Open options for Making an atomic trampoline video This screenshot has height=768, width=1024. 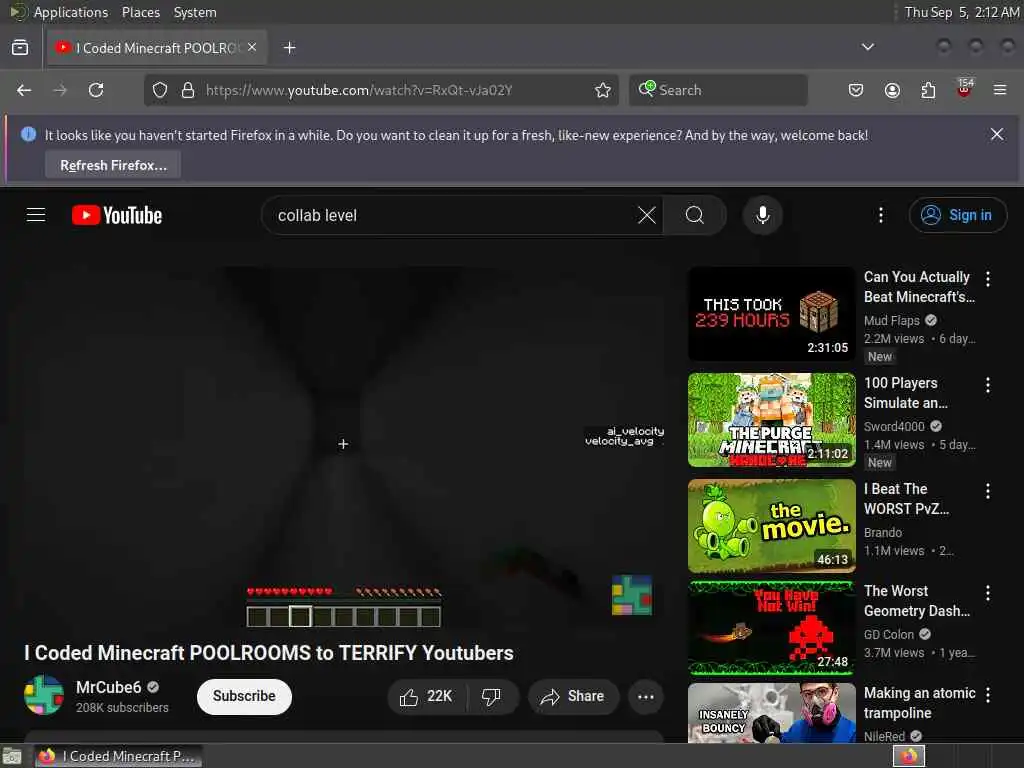coord(988,695)
